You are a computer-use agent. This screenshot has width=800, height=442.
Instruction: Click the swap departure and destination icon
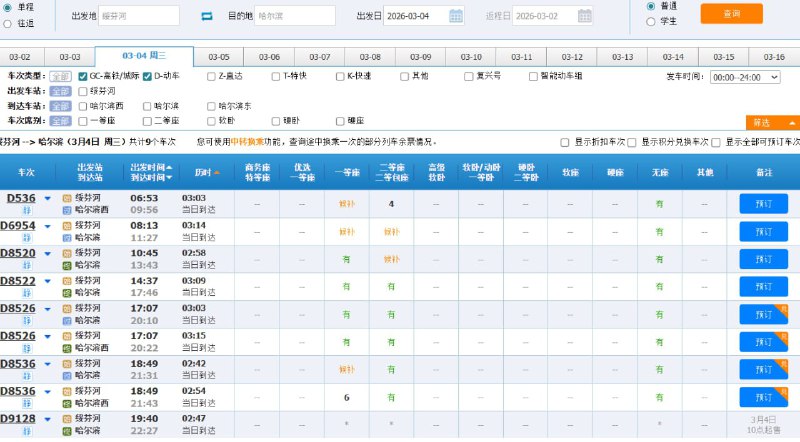pos(208,16)
